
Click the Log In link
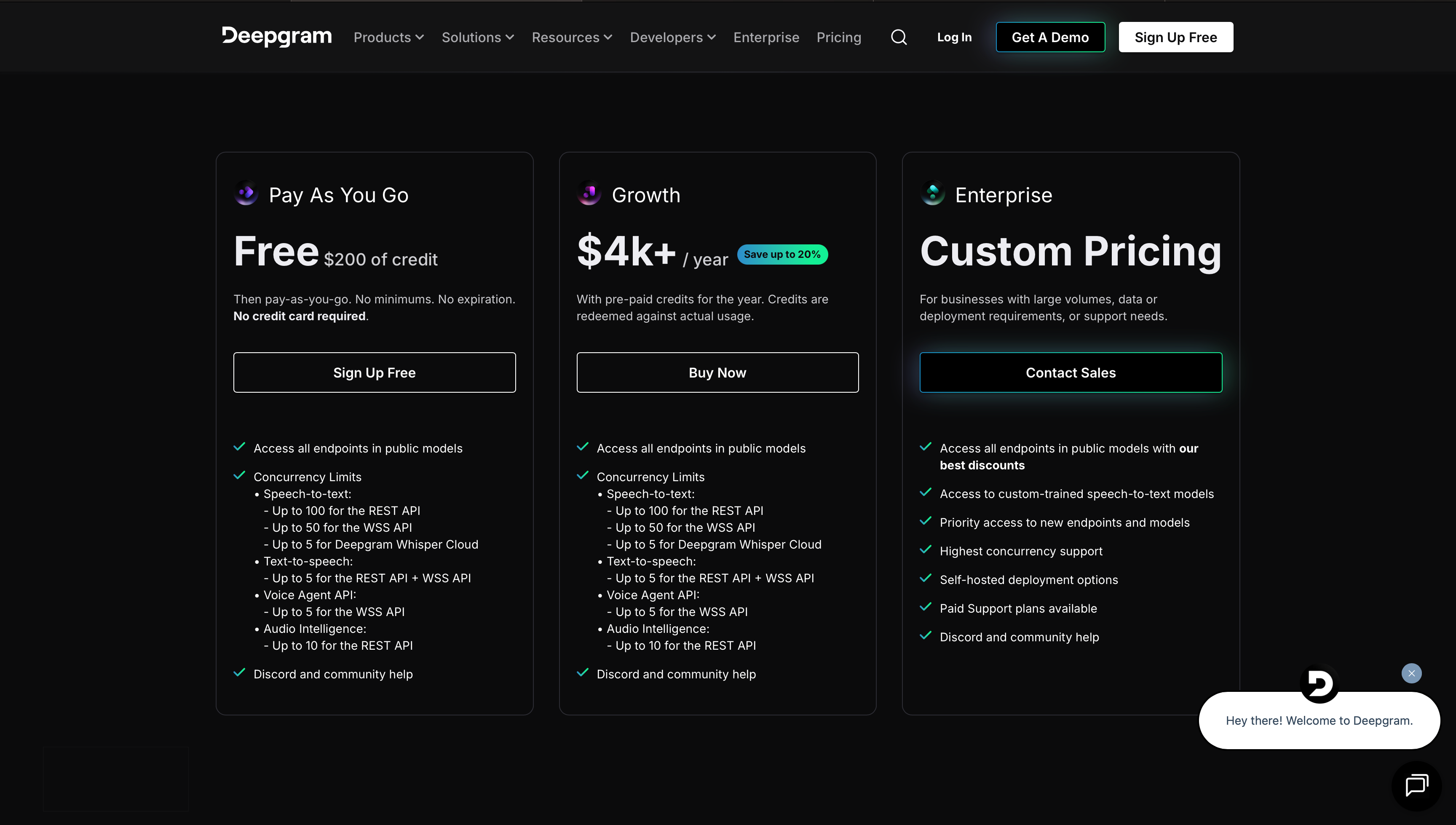click(954, 37)
